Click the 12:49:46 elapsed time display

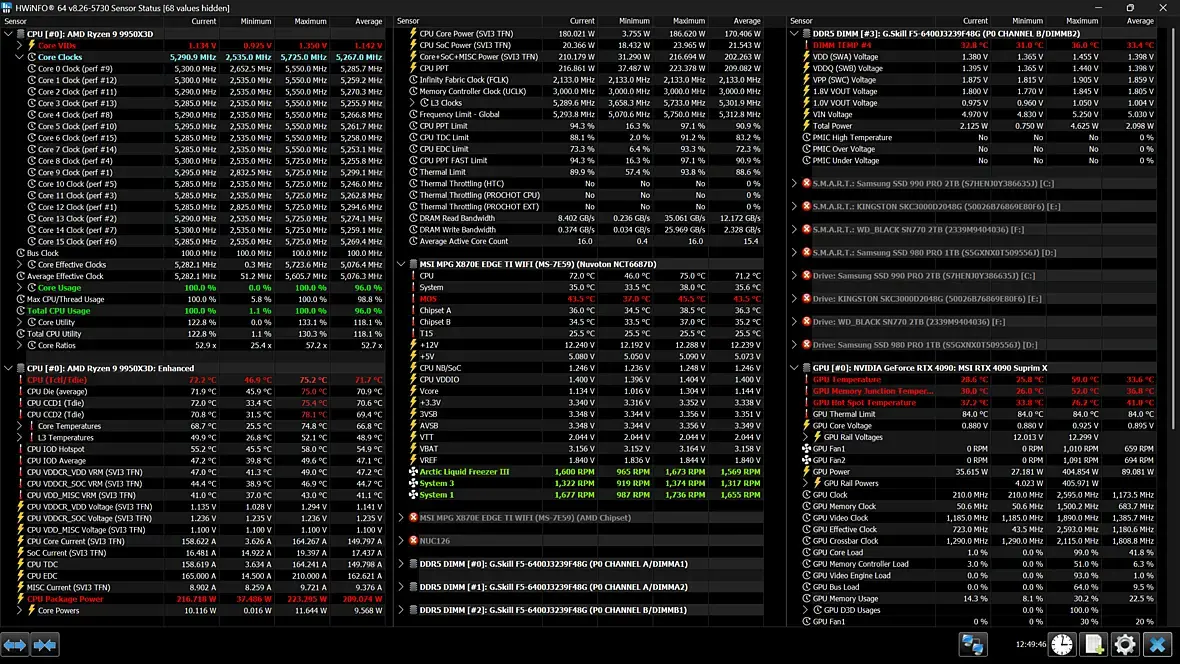[x=1030, y=644]
